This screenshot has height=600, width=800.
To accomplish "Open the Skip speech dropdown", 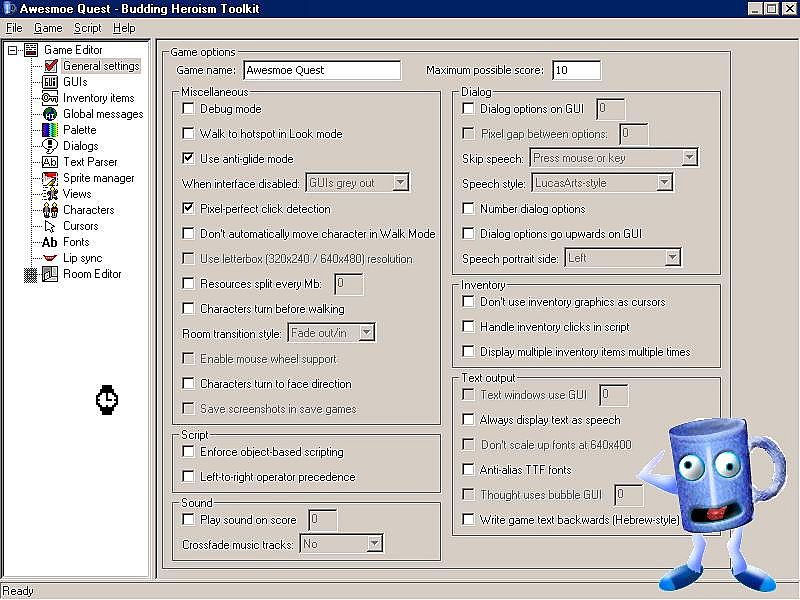I will (689, 157).
